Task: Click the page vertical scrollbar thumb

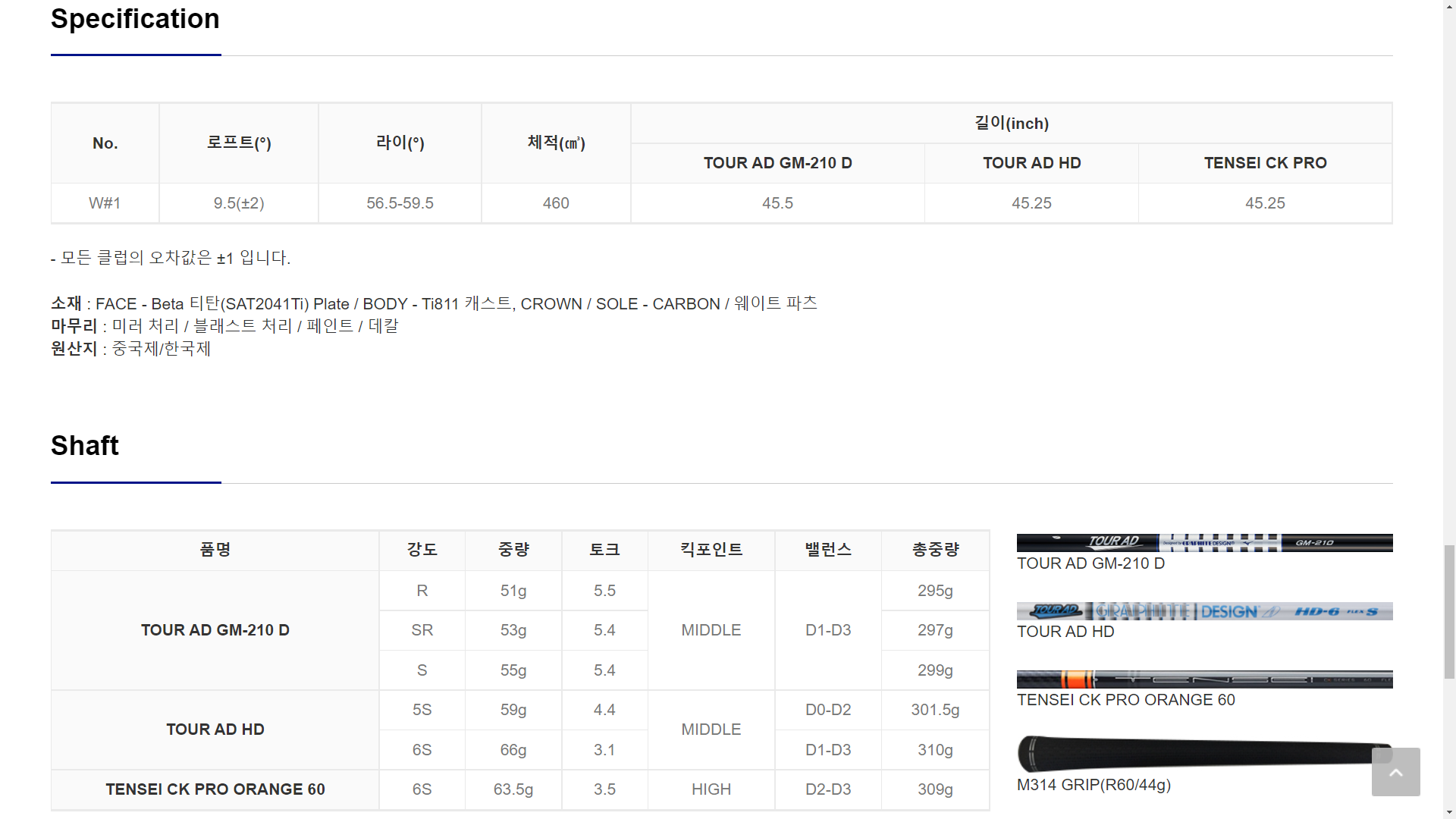Action: point(1449,611)
